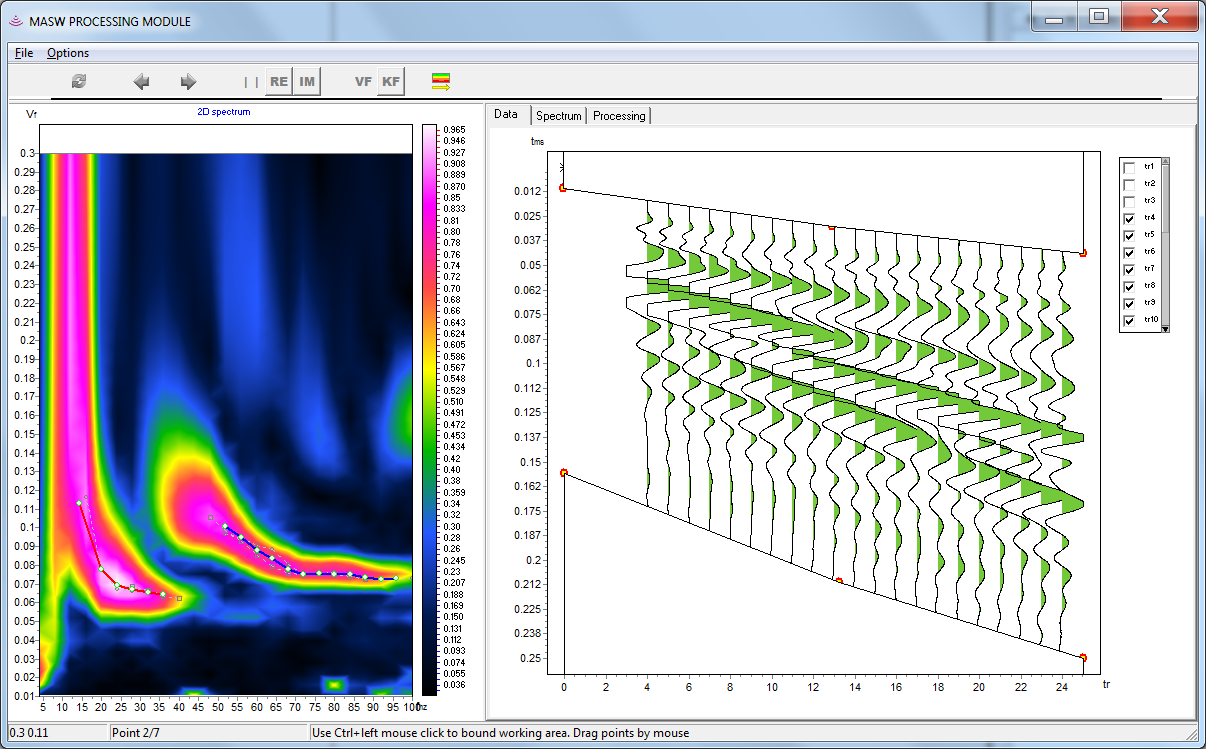Click the color palette arrow icon

tap(441, 82)
